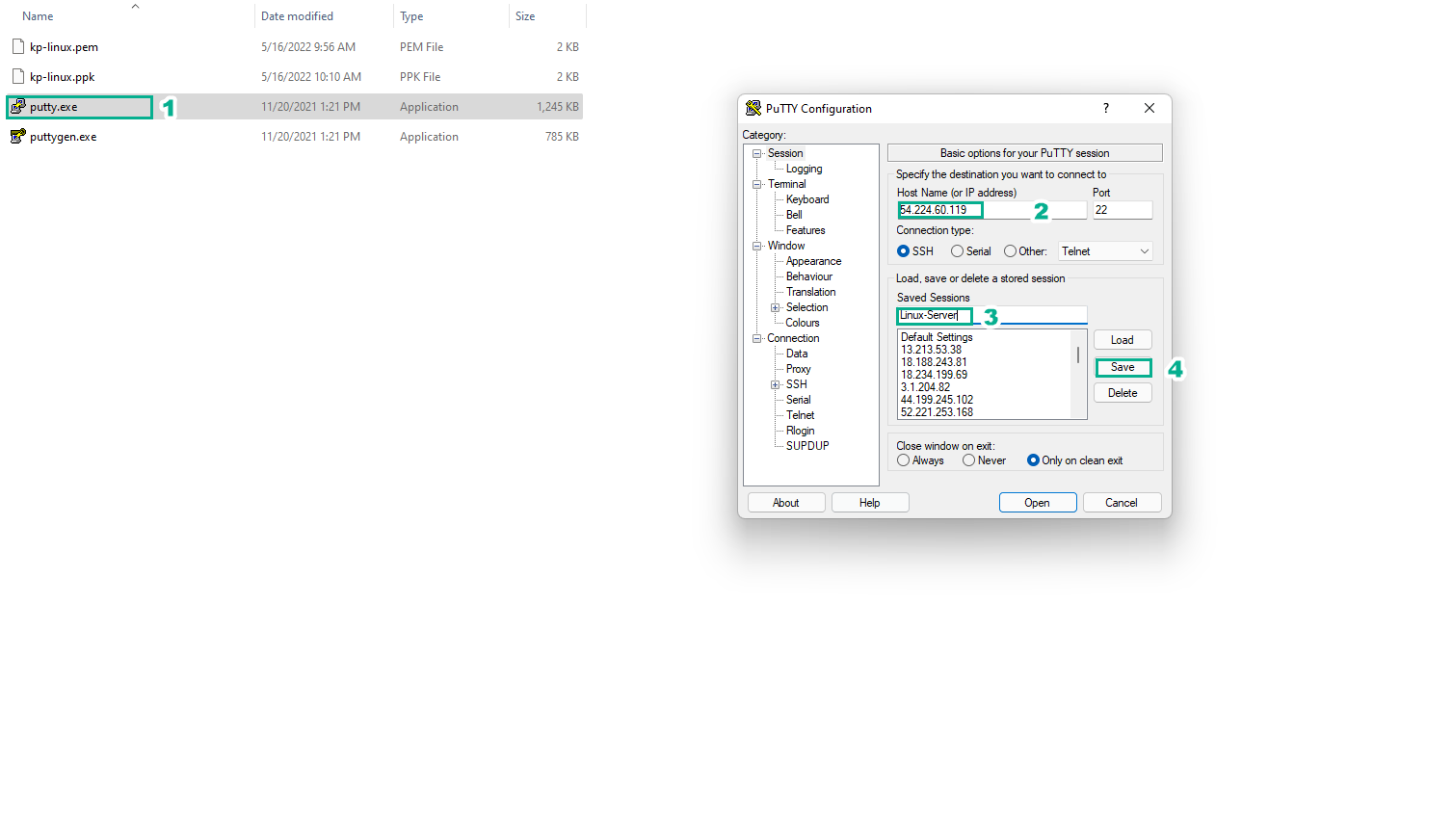Viewport: 1453px width, 840px height.
Task: Open the Telnet connection type dropdown
Action: pos(1105,251)
